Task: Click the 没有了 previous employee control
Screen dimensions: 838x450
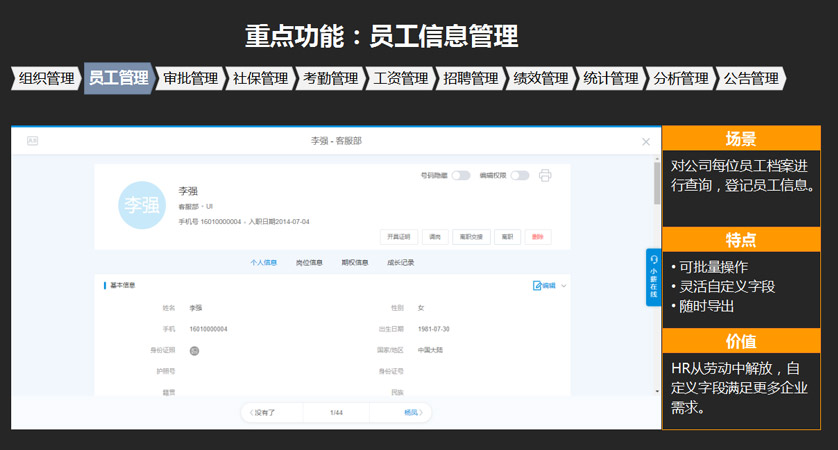Action: point(262,412)
